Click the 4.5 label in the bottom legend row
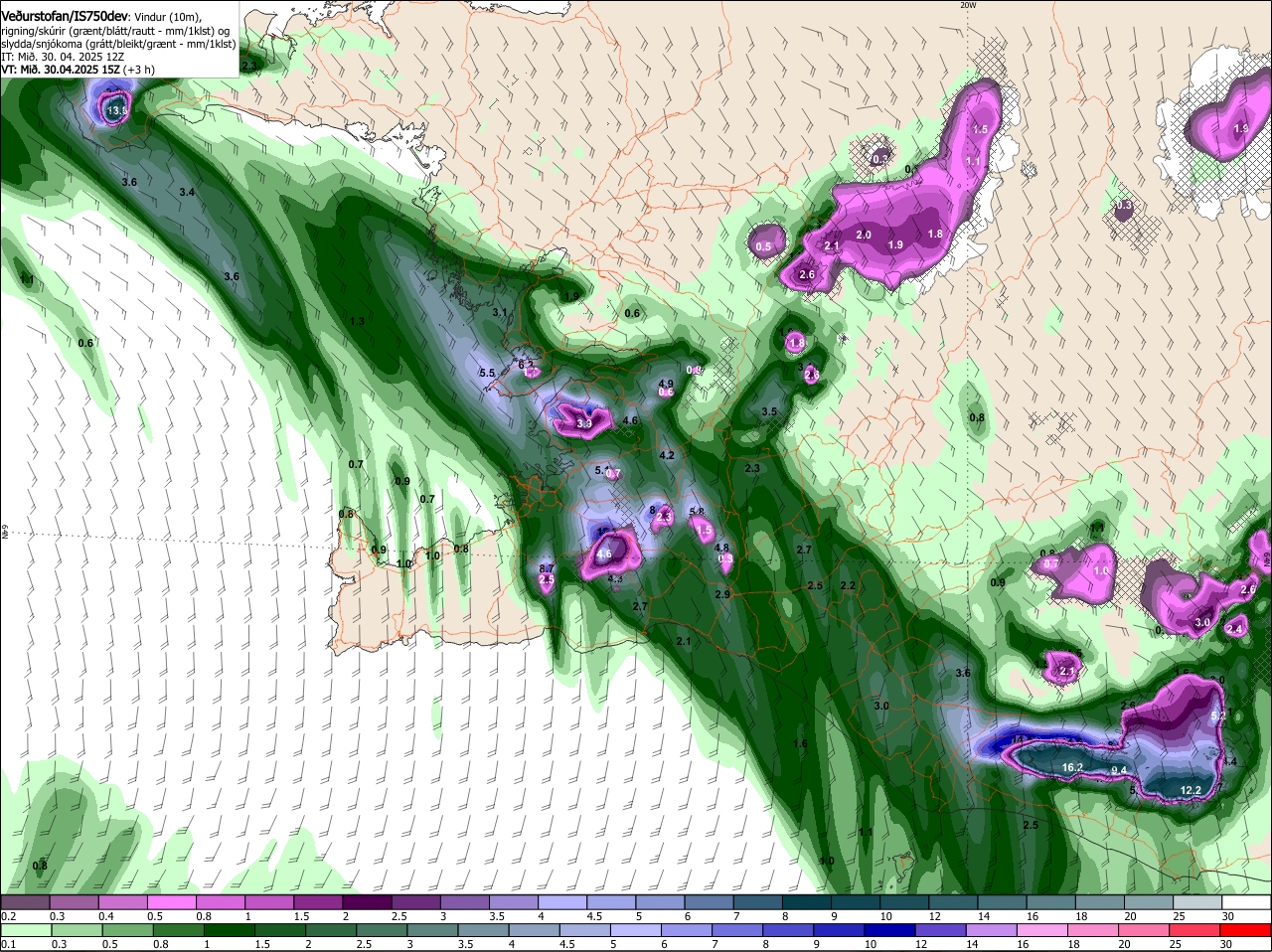 (x=567, y=944)
